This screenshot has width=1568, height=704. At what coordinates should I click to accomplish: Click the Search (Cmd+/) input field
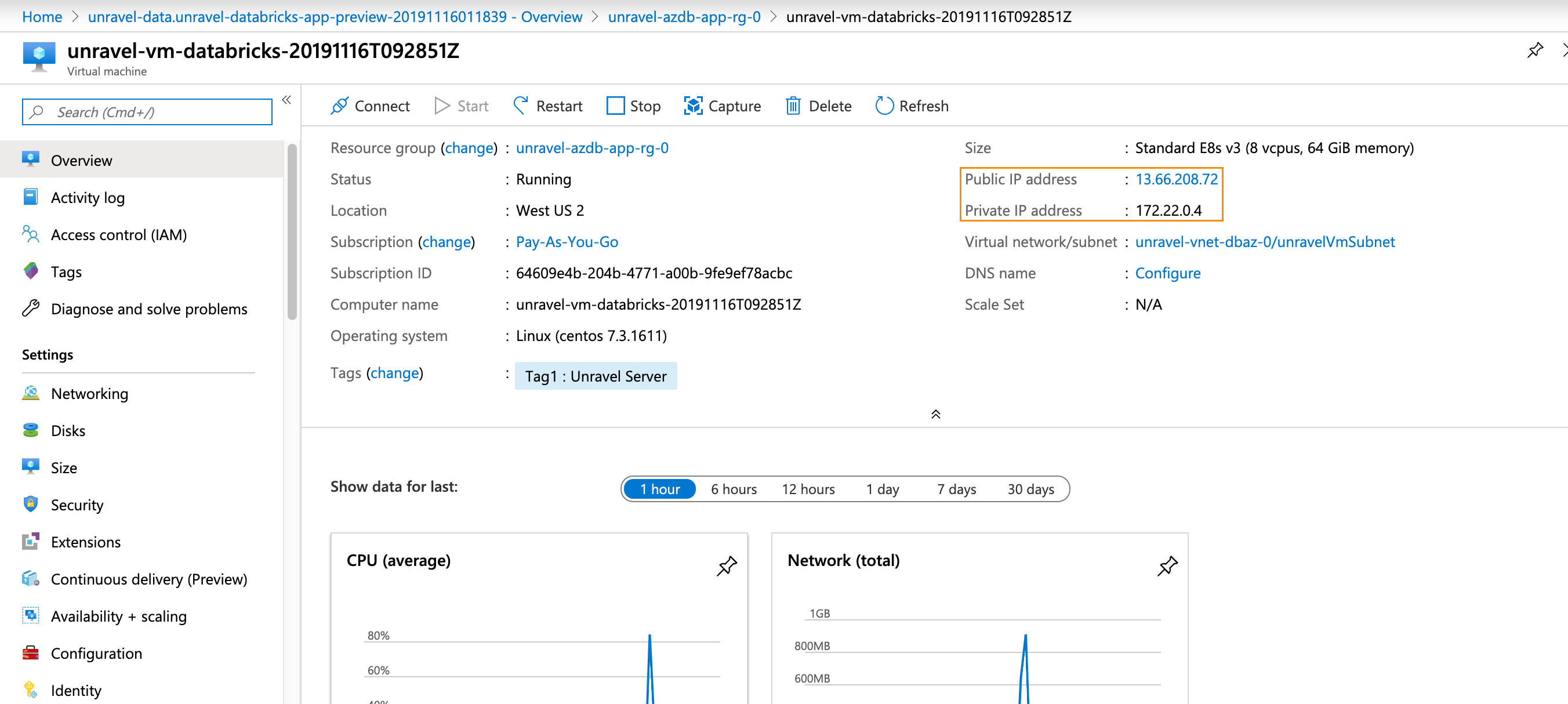147,112
